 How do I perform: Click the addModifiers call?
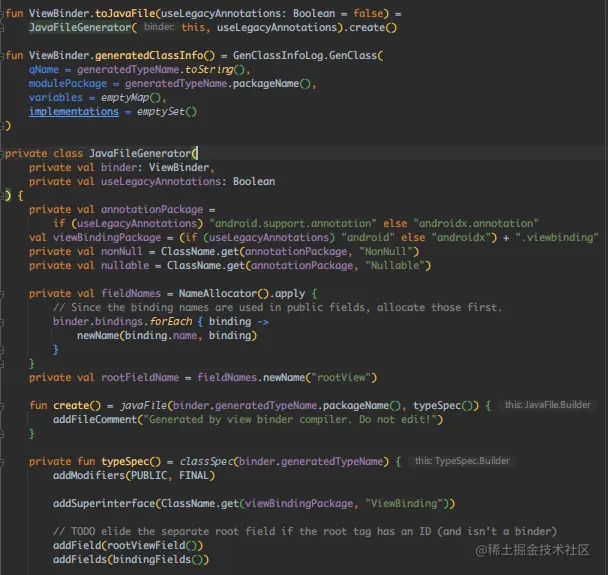pos(89,475)
